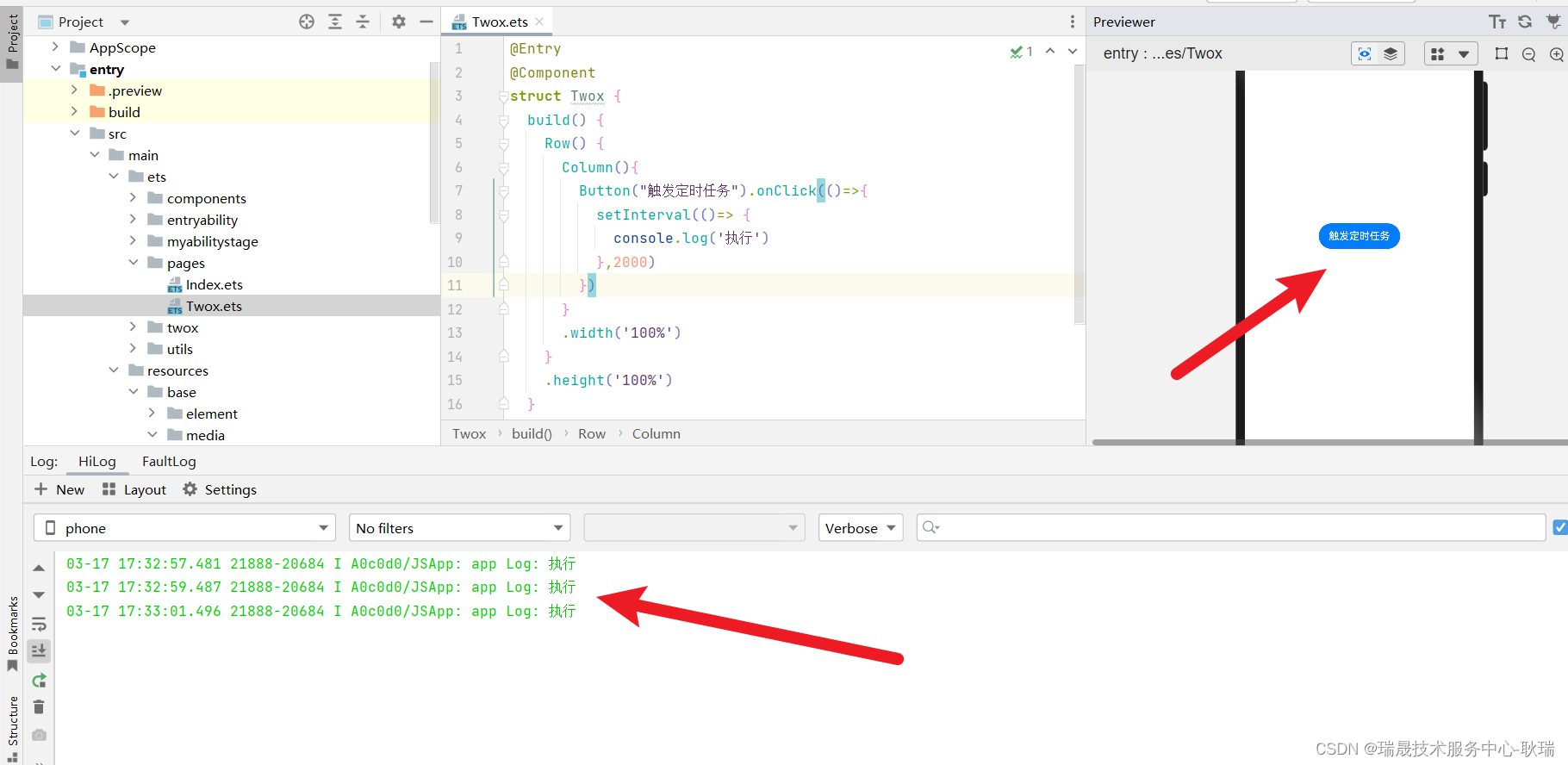
Task: Open the Bookmarks side tab
Action: [12, 634]
